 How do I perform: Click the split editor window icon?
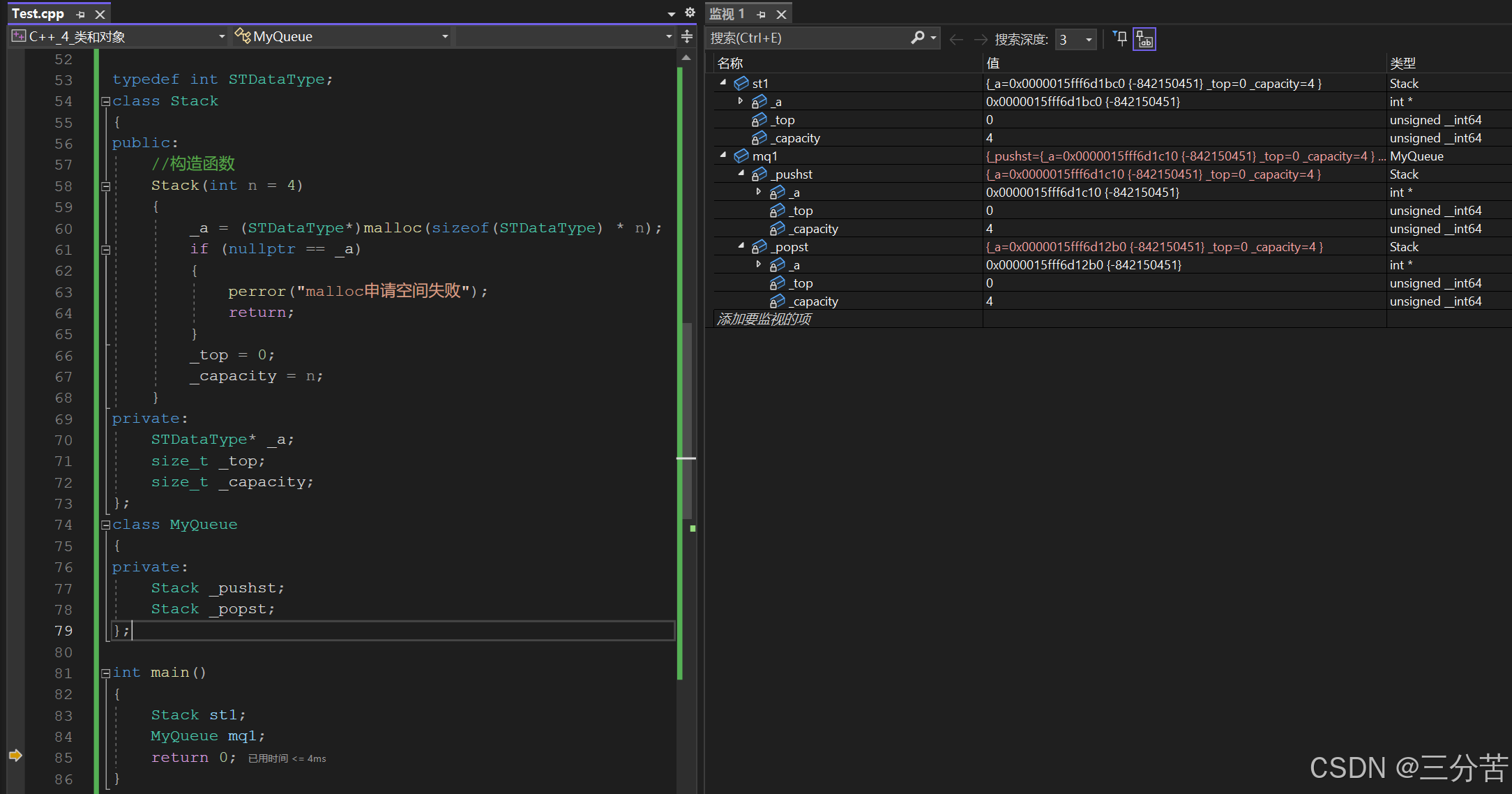pyautogui.click(x=687, y=36)
